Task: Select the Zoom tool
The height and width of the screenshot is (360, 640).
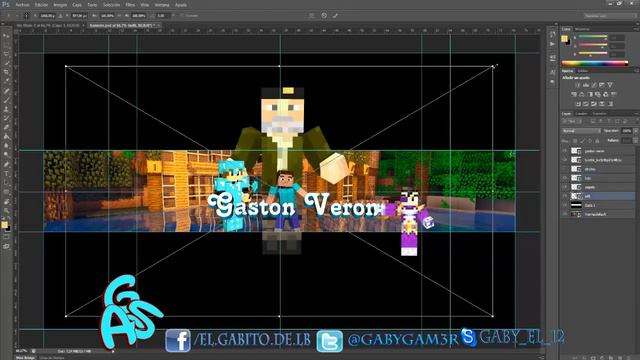Action: (x=6, y=211)
